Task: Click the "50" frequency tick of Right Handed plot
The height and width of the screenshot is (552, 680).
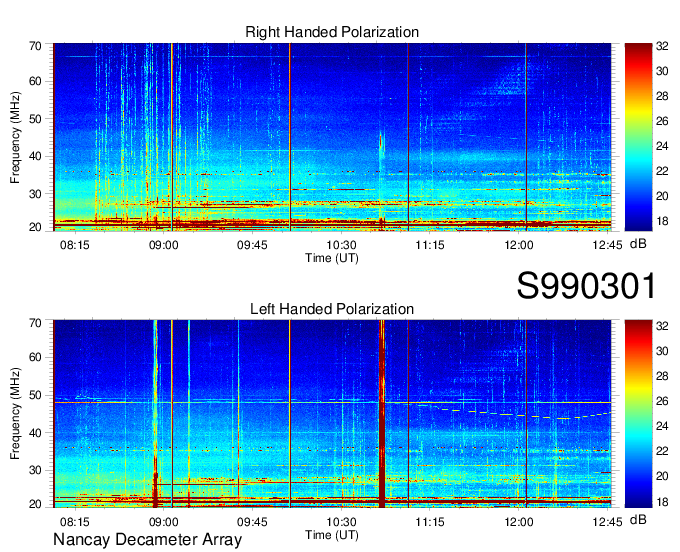Action: [x=35, y=119]
